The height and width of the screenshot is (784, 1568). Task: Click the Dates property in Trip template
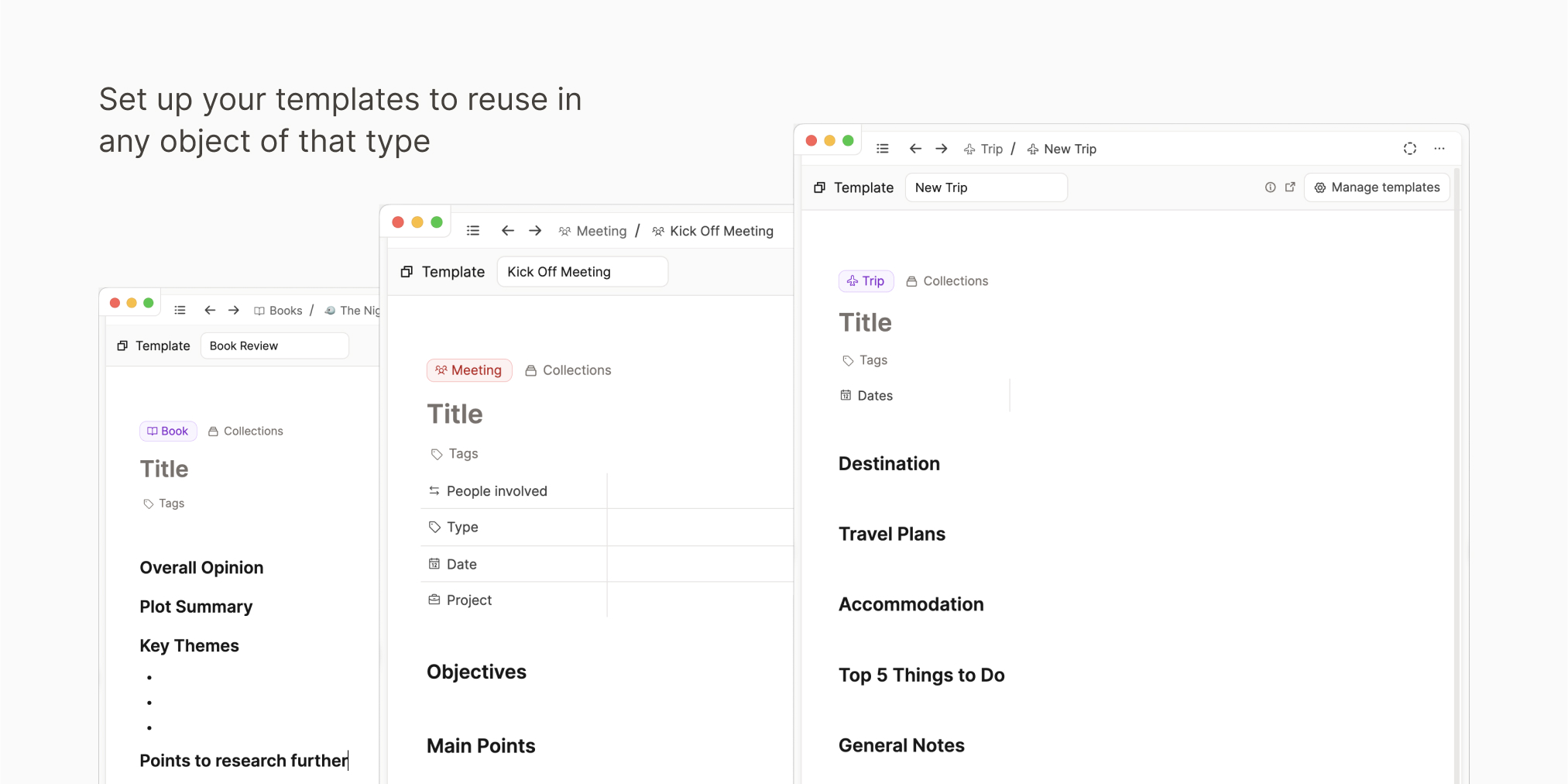tap(874, 396)
